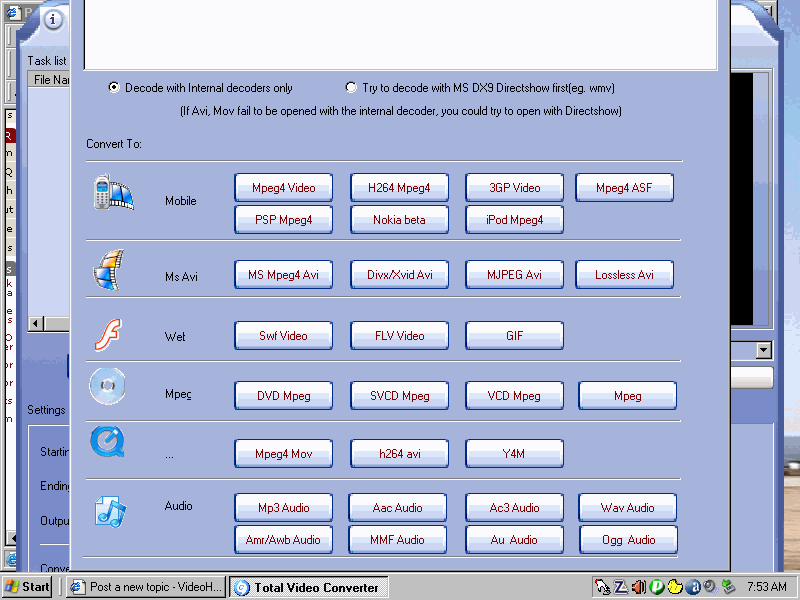The image size is (800, 600).
Task: Pick the VCD Mpeg button
Action: 514,396
